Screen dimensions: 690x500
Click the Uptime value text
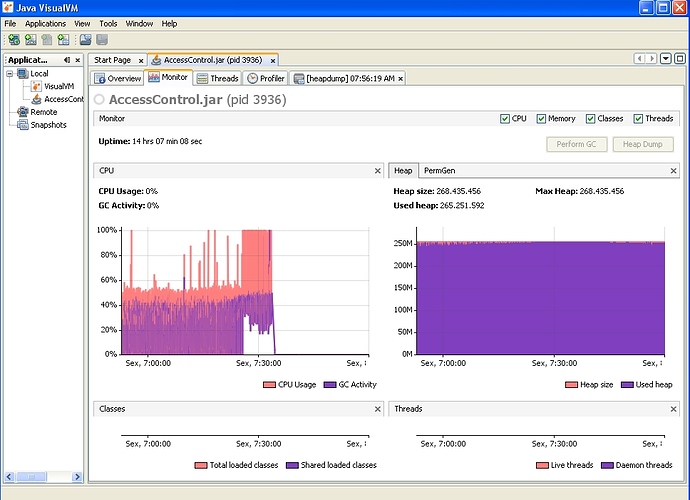pyautogui.click(x=167, y=141)
